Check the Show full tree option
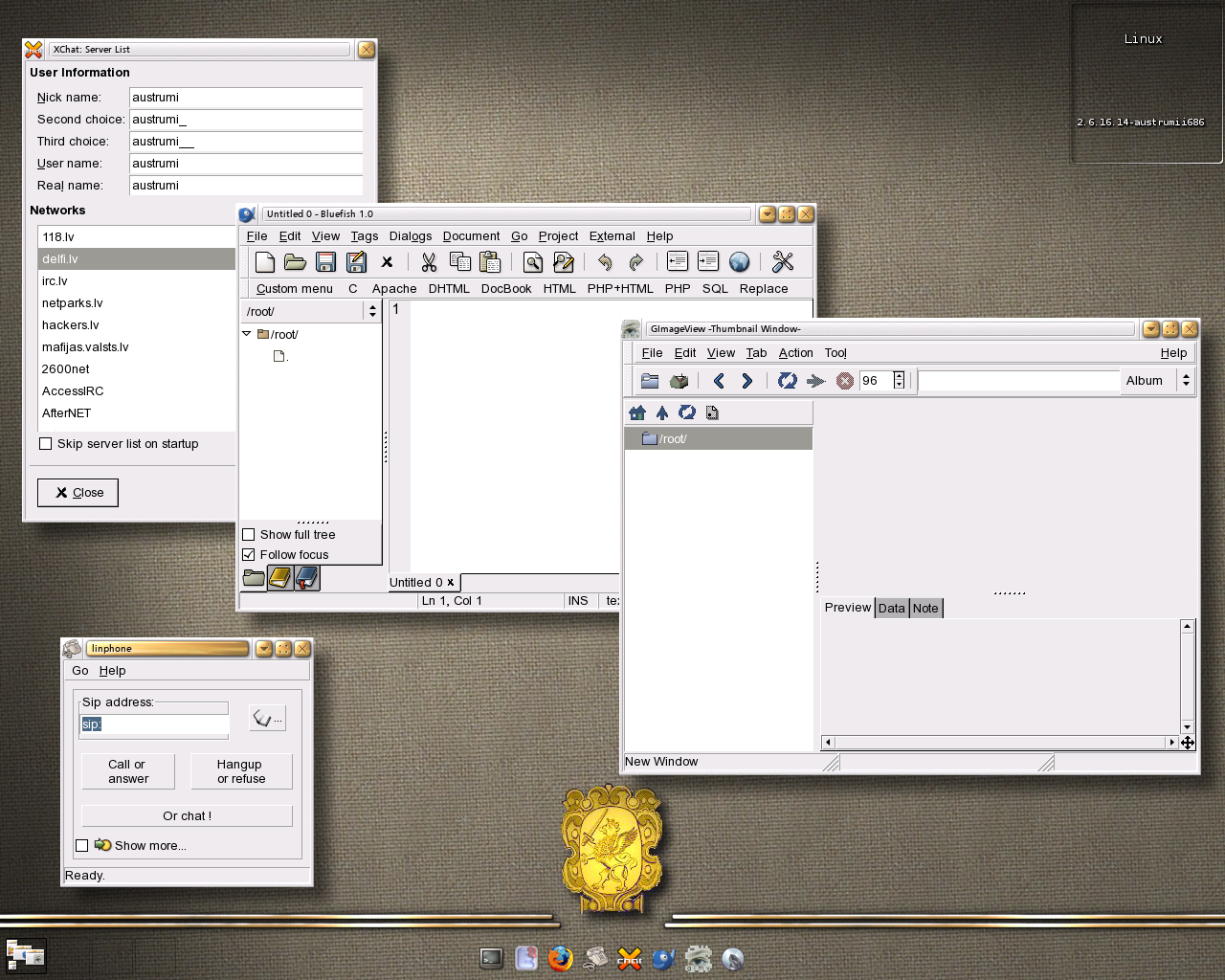1225x980 pixels. point(249,535)
